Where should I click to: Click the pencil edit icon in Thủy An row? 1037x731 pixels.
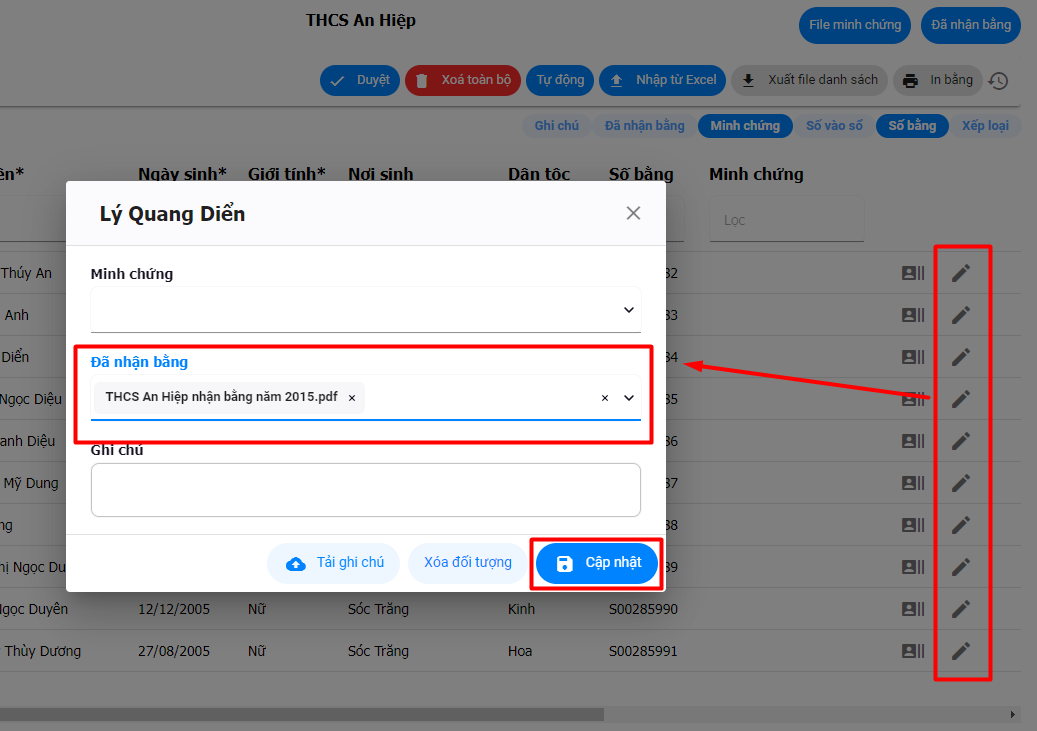click(960, 273)
